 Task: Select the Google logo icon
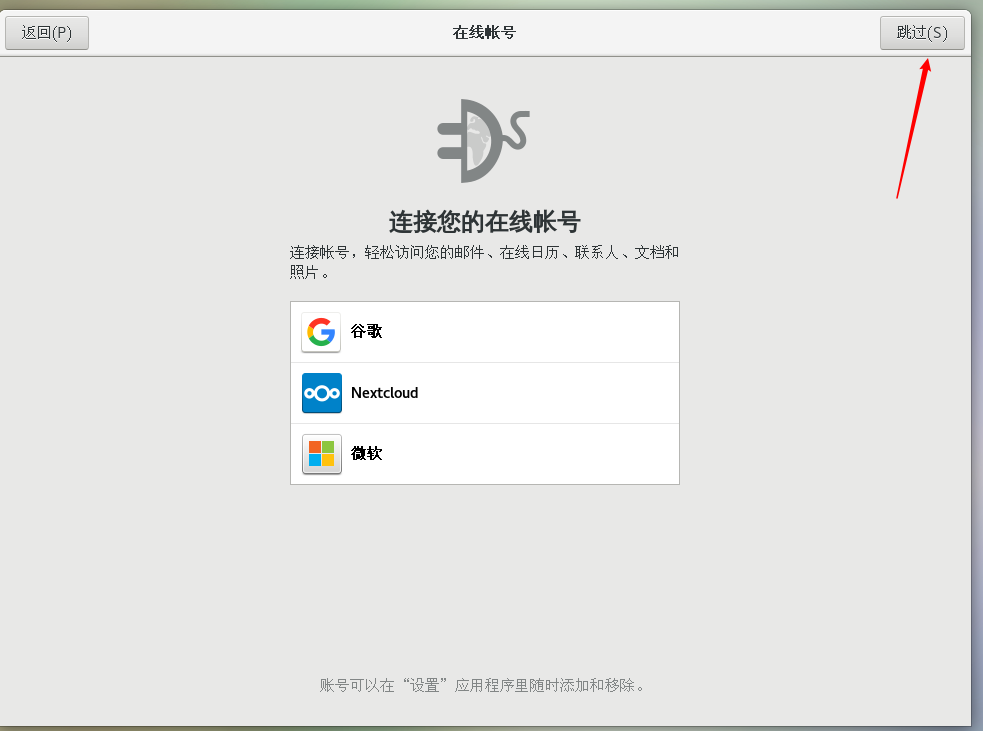tap(321, 332)
